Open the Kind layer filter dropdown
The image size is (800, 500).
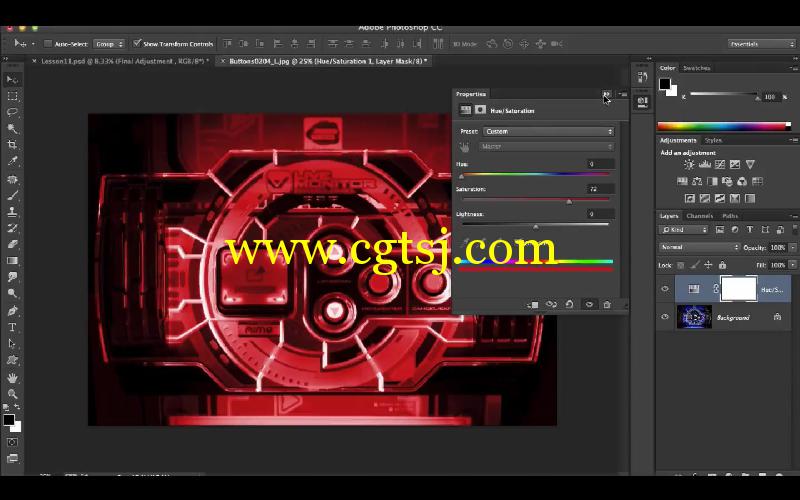[684, 230]
